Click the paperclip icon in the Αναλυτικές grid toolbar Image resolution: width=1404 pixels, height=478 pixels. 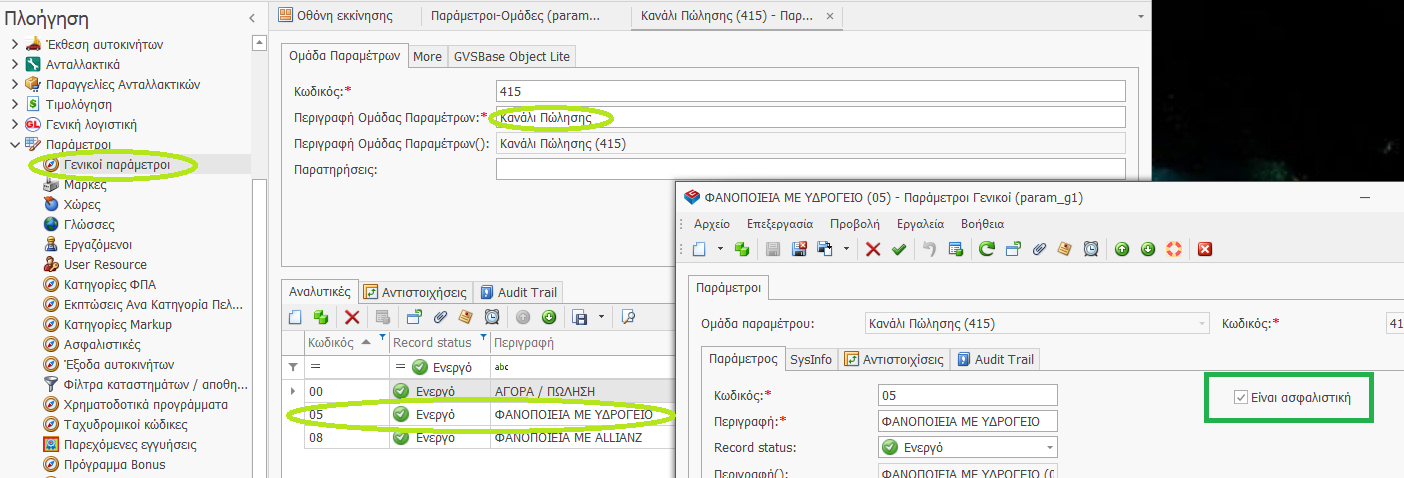point(440,317)
